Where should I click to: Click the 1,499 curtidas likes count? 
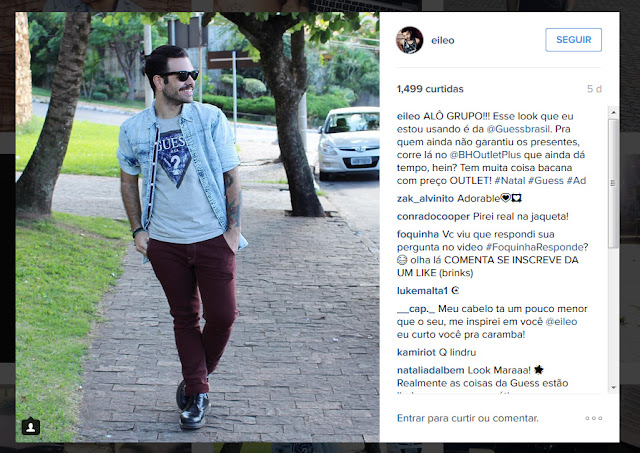point(430,89)
